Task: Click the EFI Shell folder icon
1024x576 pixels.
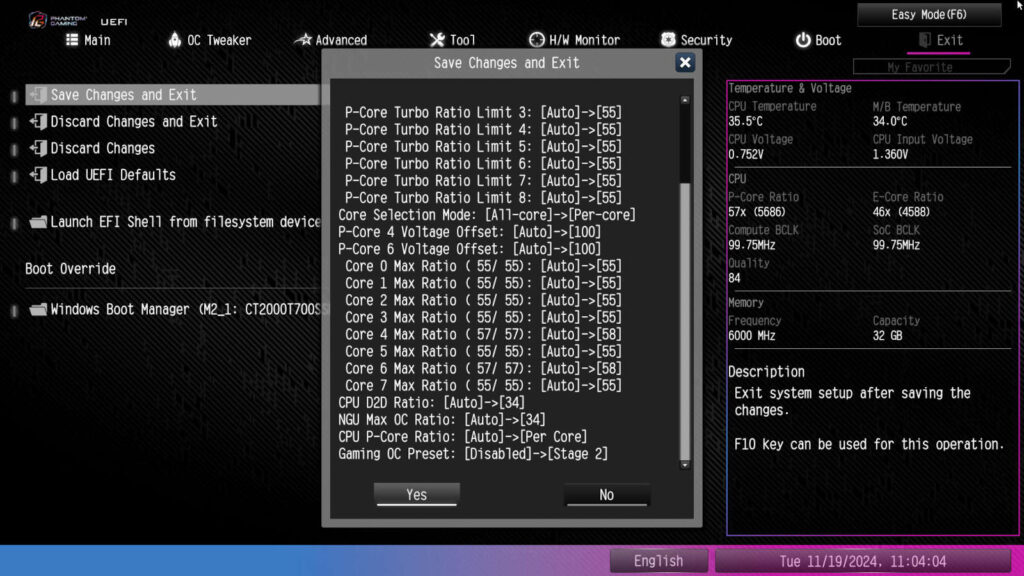Action: click(x=38, y=222)
